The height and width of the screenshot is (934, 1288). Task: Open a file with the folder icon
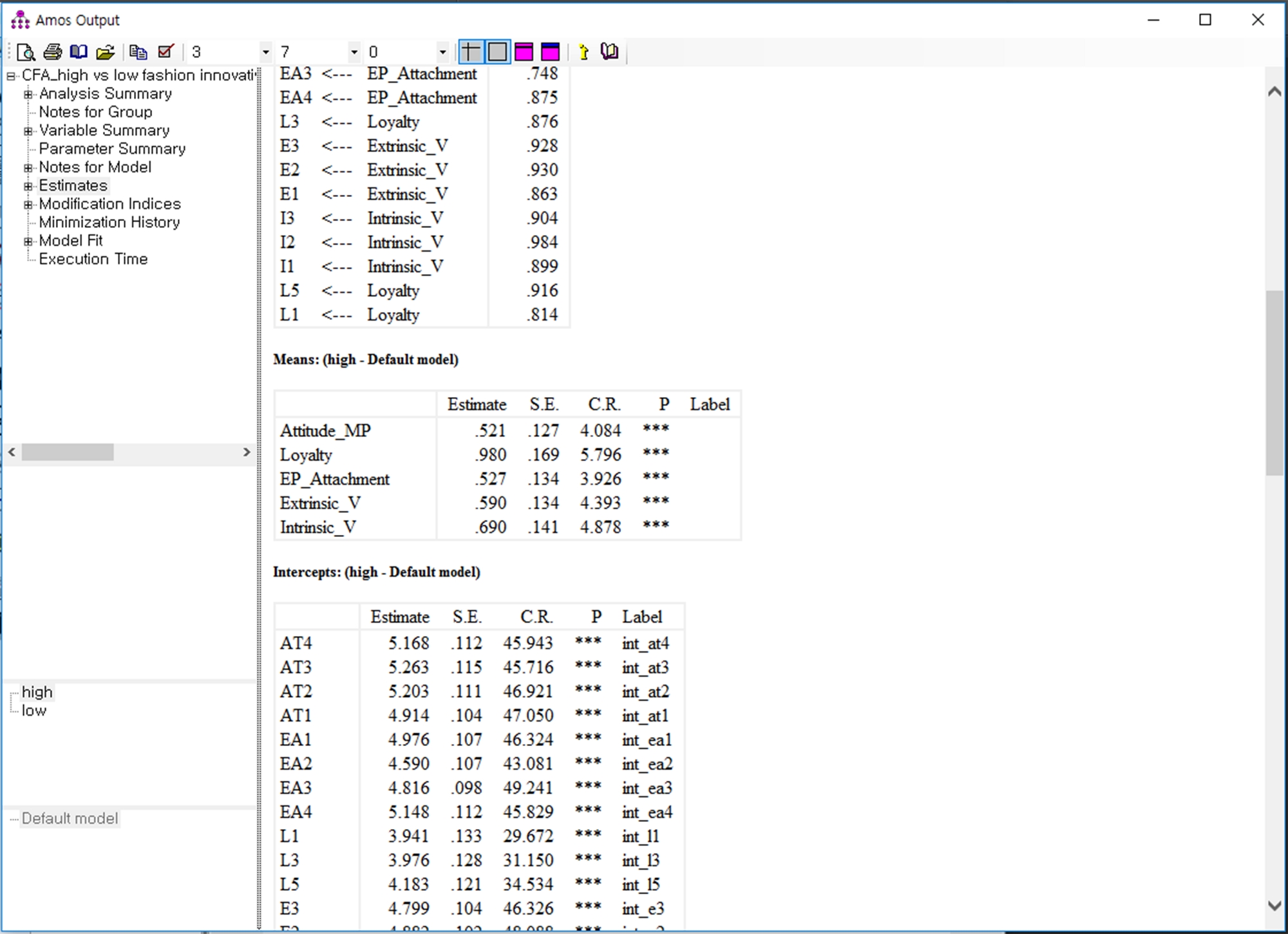pos(106,52)
